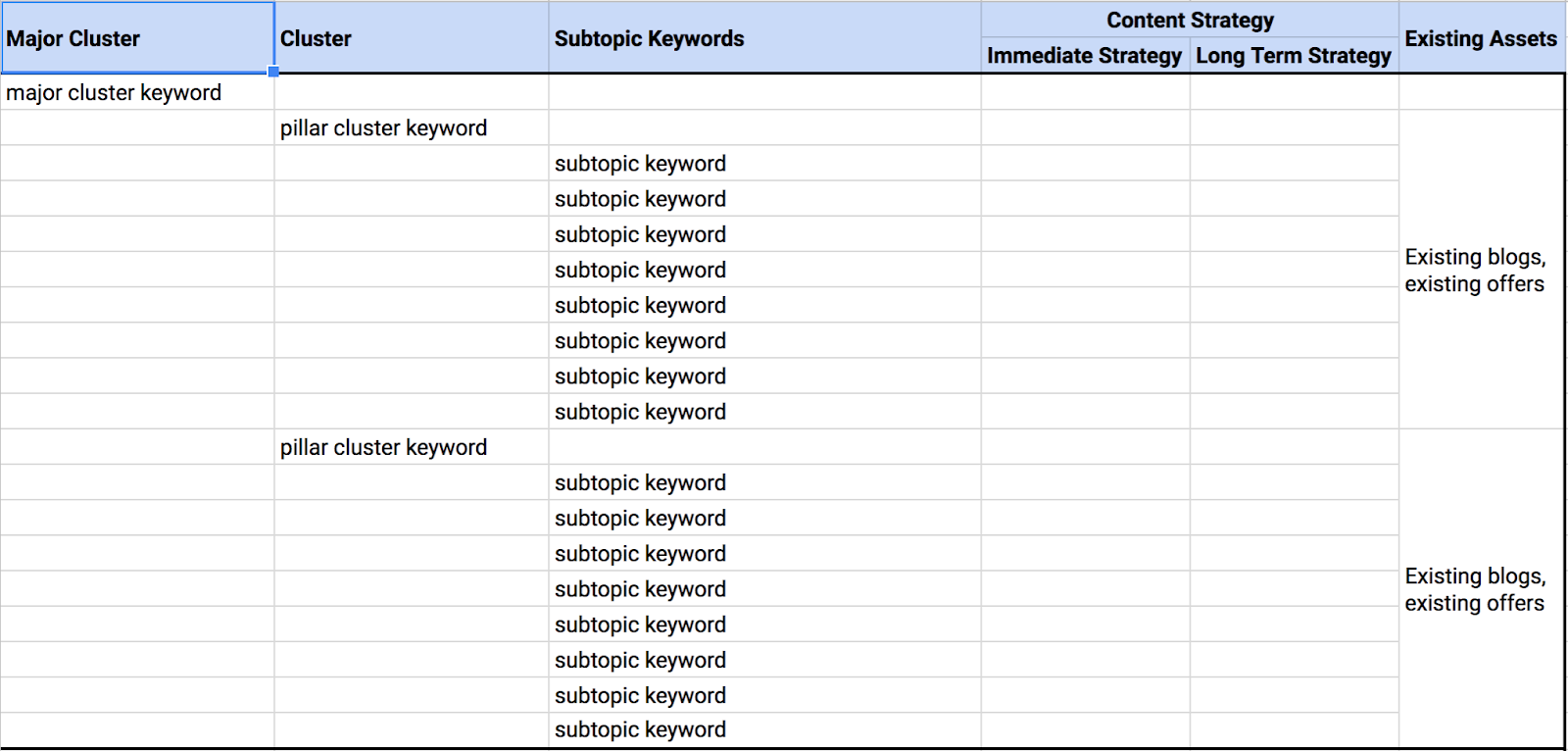
Task: Click the Cluster column header cell
Action: [x=411, y=38]
